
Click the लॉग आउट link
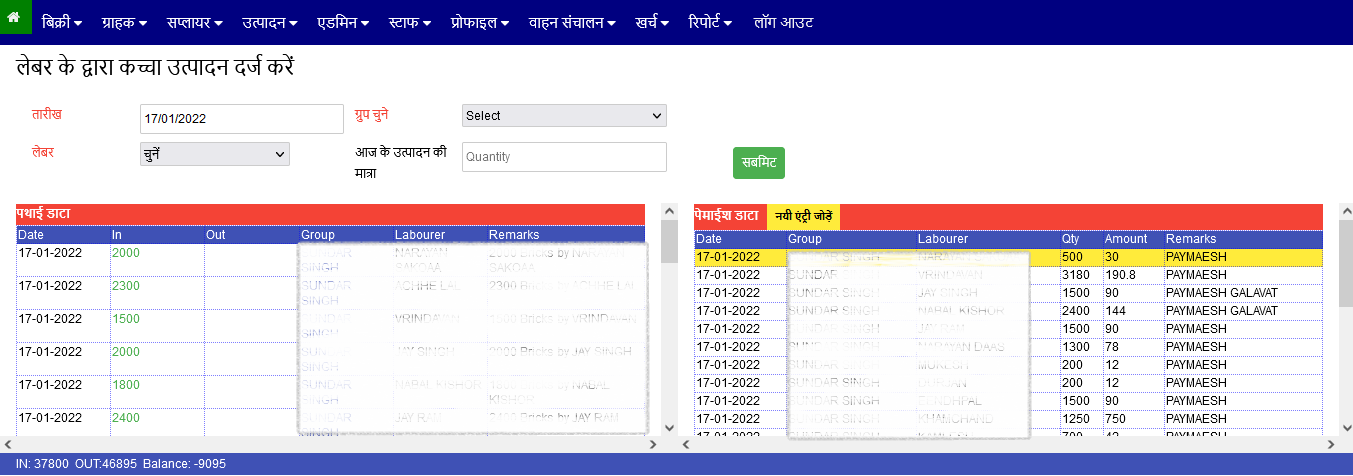[x=785, y=22]
